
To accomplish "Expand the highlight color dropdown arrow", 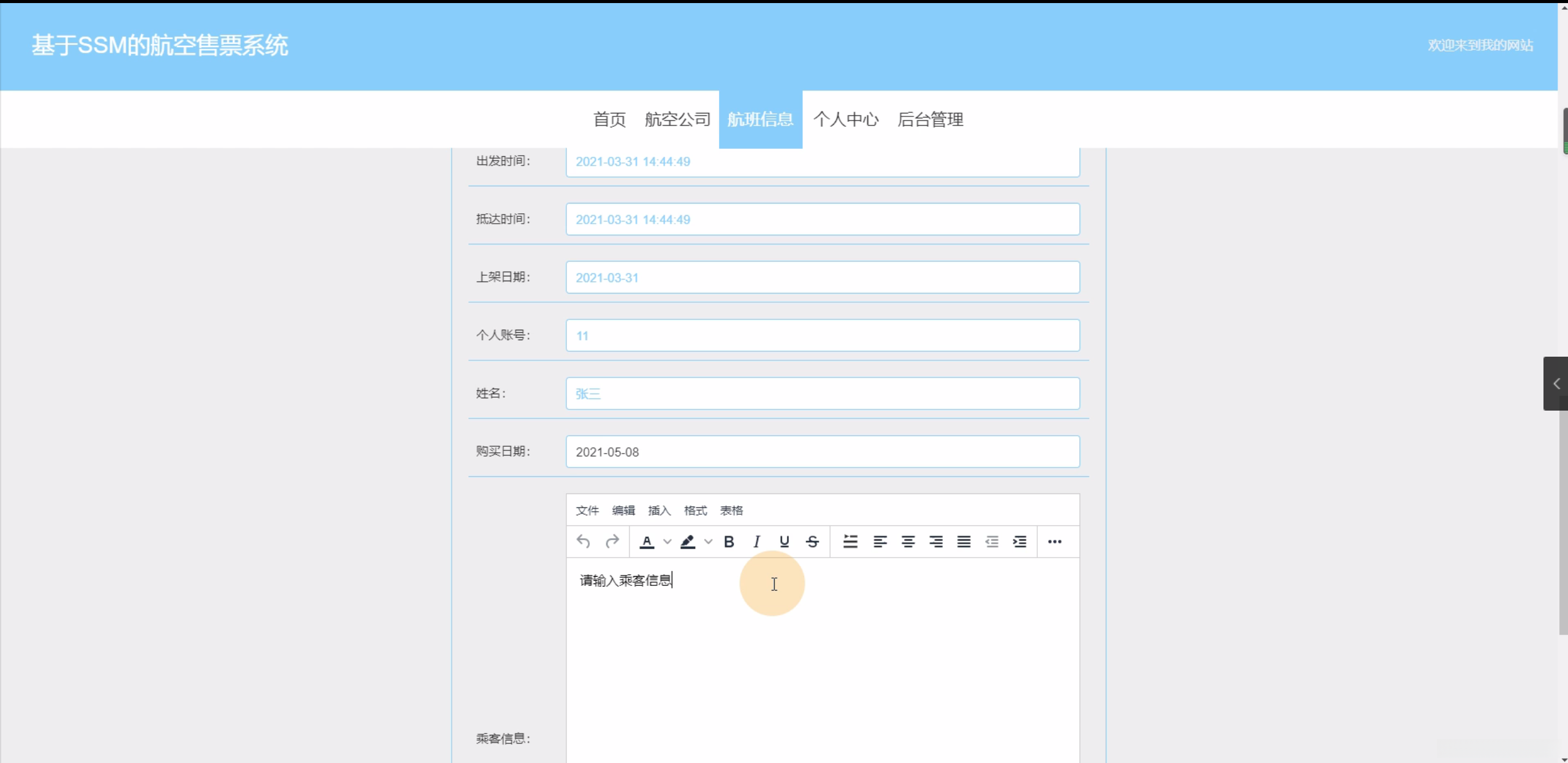I will 708,542.
